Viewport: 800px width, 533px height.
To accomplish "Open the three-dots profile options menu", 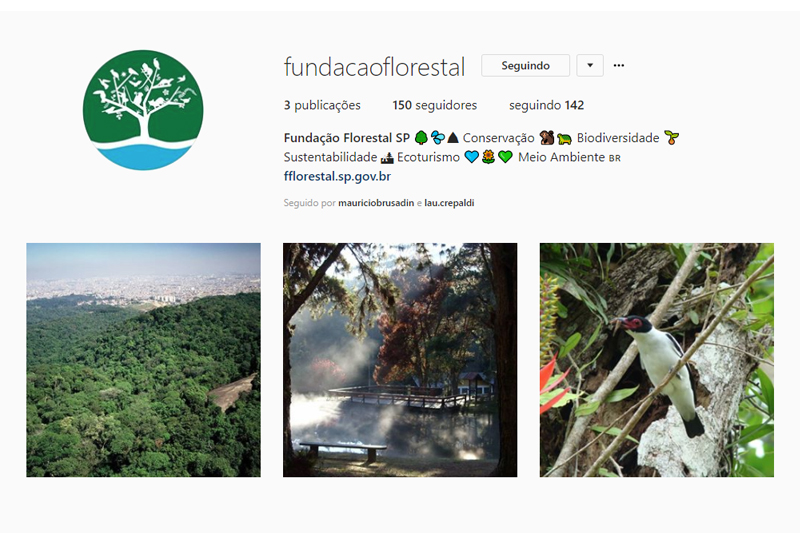I will (x=618, y=65).
